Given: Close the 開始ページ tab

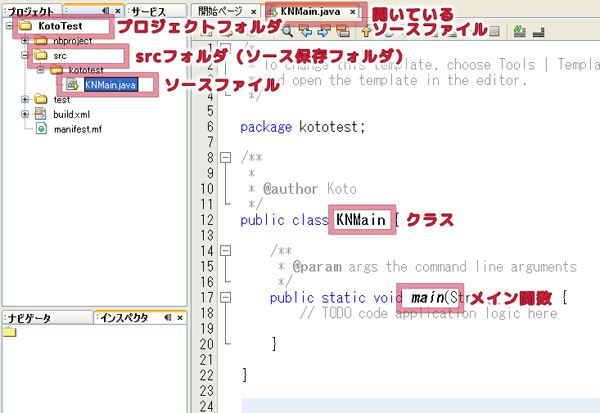Looking at the screenshot, I should pos(253,12).
